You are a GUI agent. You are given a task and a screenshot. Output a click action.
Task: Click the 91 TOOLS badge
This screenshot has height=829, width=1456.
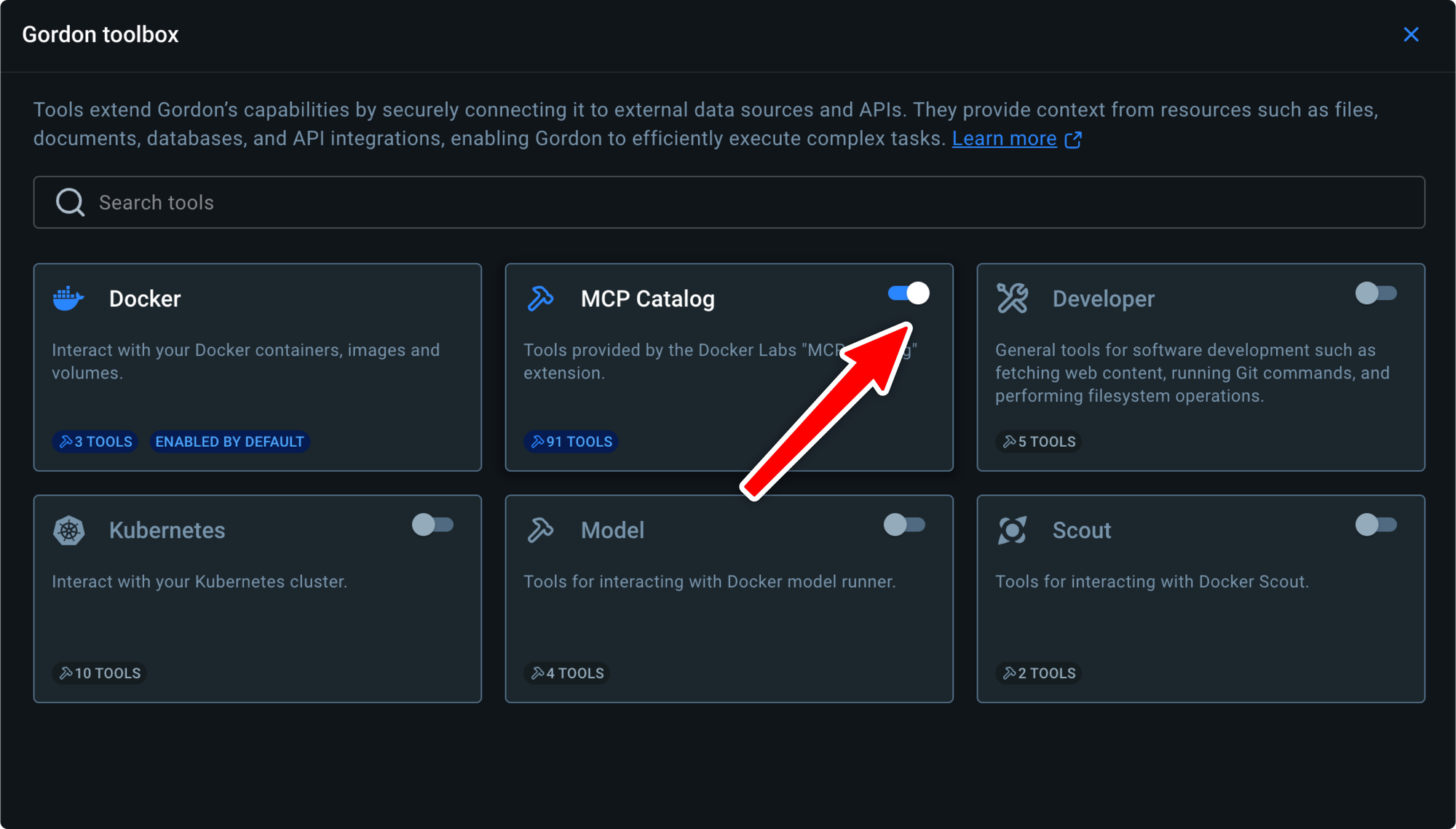(571, 442)
